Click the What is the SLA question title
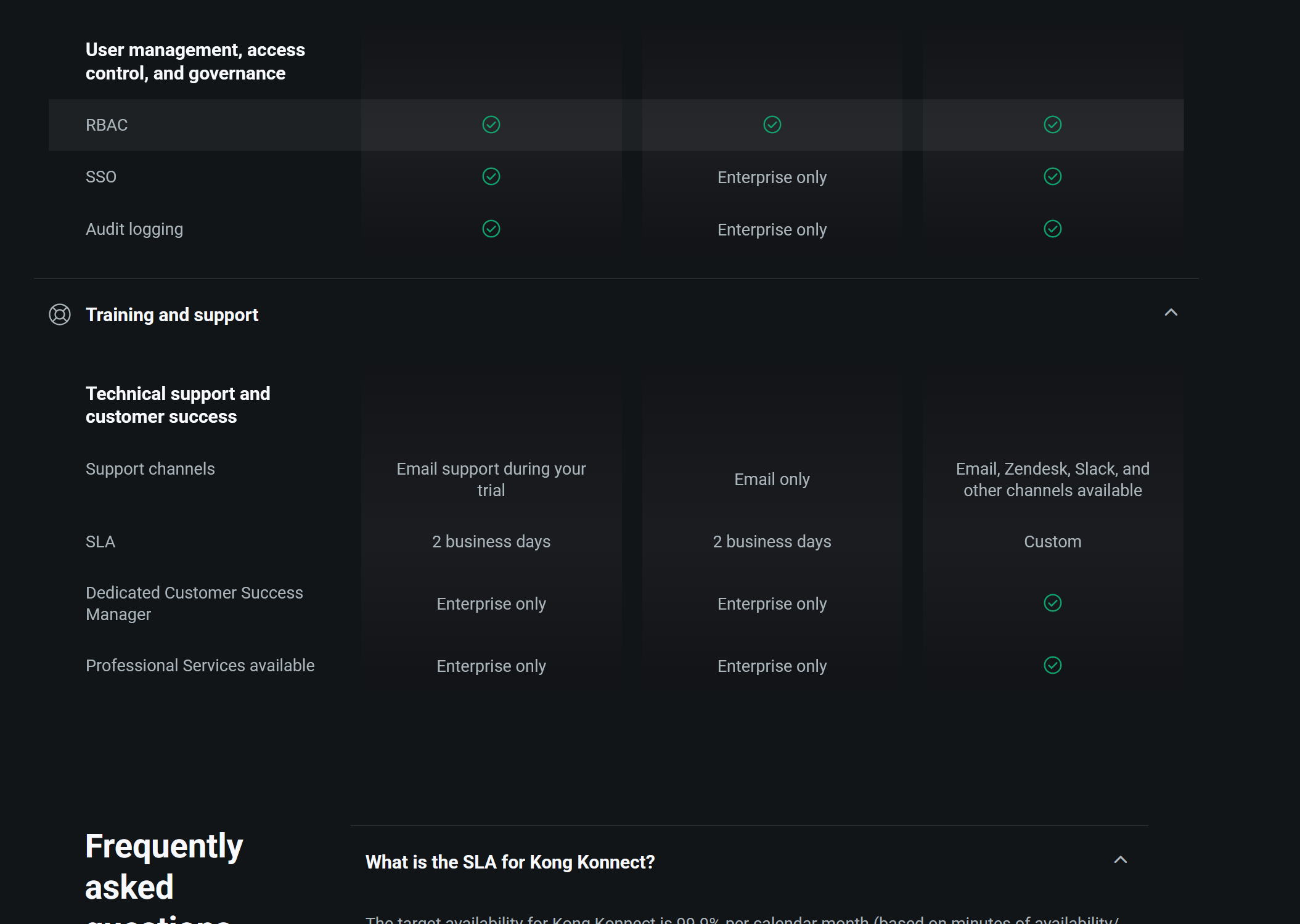1300x924 pixels. tap(510, 862)
